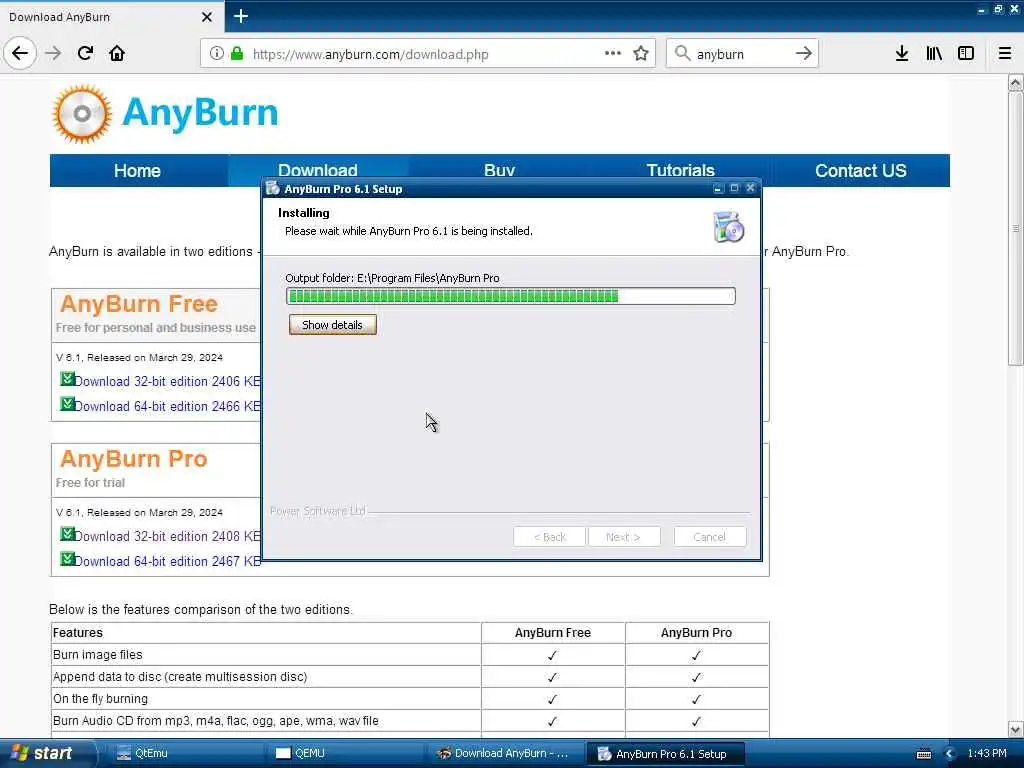Click the 1:43 PM taskbar clock
Viewport: 1024px width, 768px height.
[x=987, y=754]
